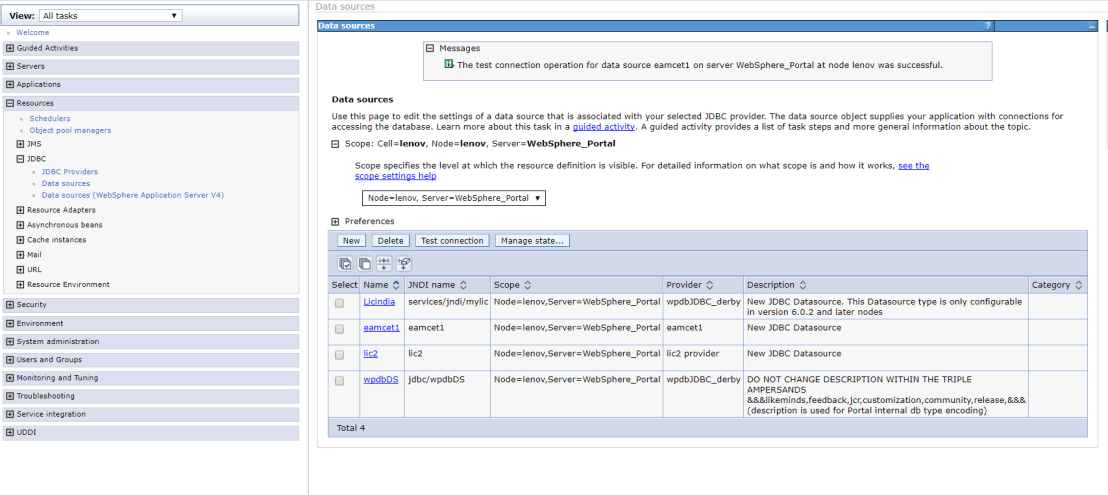This screenshot has height=495, width=1108.
Task: Sort table by Name column arrows
Action: pyautogui.click(x=396, y=285)
